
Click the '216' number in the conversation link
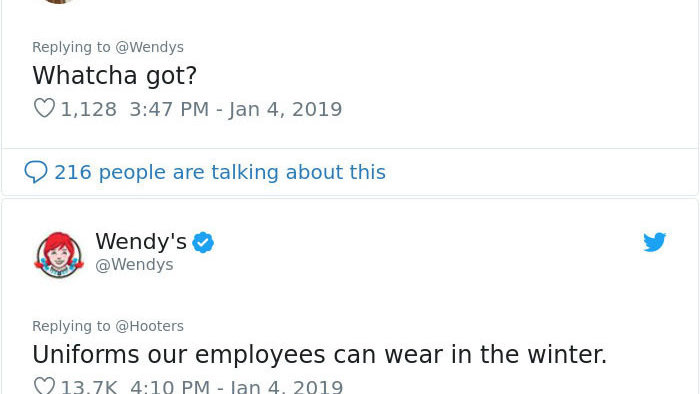click(73, 172)
